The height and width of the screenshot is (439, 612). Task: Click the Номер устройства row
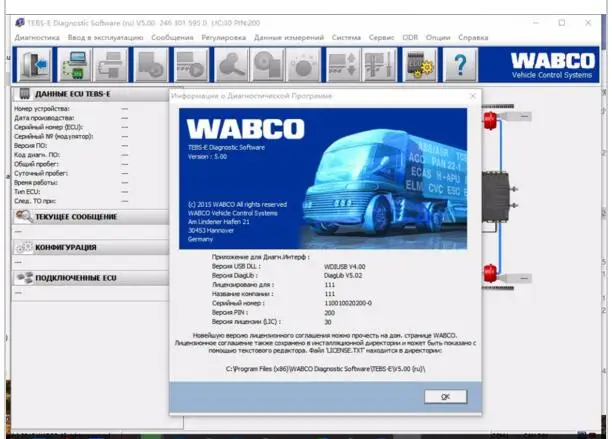71,108
